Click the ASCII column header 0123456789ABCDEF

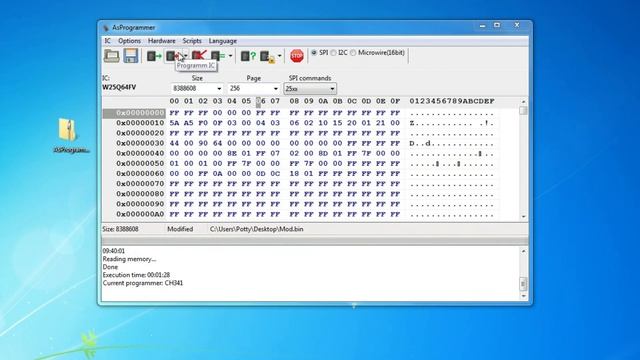click(x=452, y=101)
